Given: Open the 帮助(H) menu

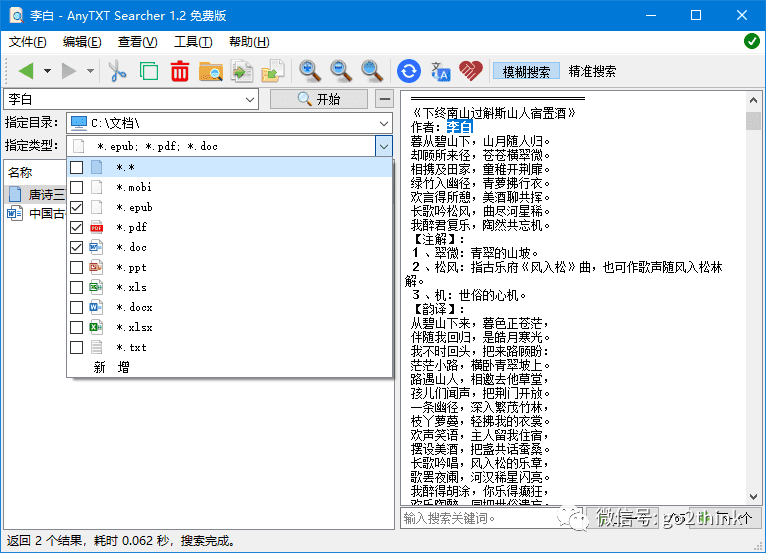Looking at the screenshot, I should pos(249,42).
